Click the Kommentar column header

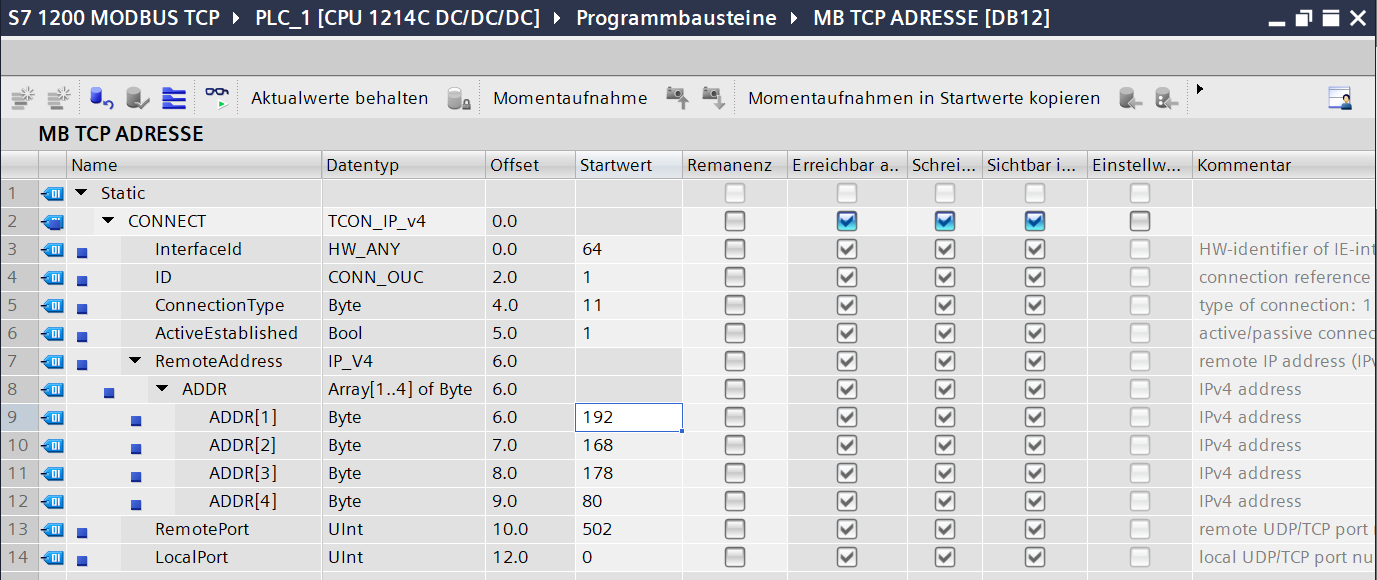(x=1284, y=165)
